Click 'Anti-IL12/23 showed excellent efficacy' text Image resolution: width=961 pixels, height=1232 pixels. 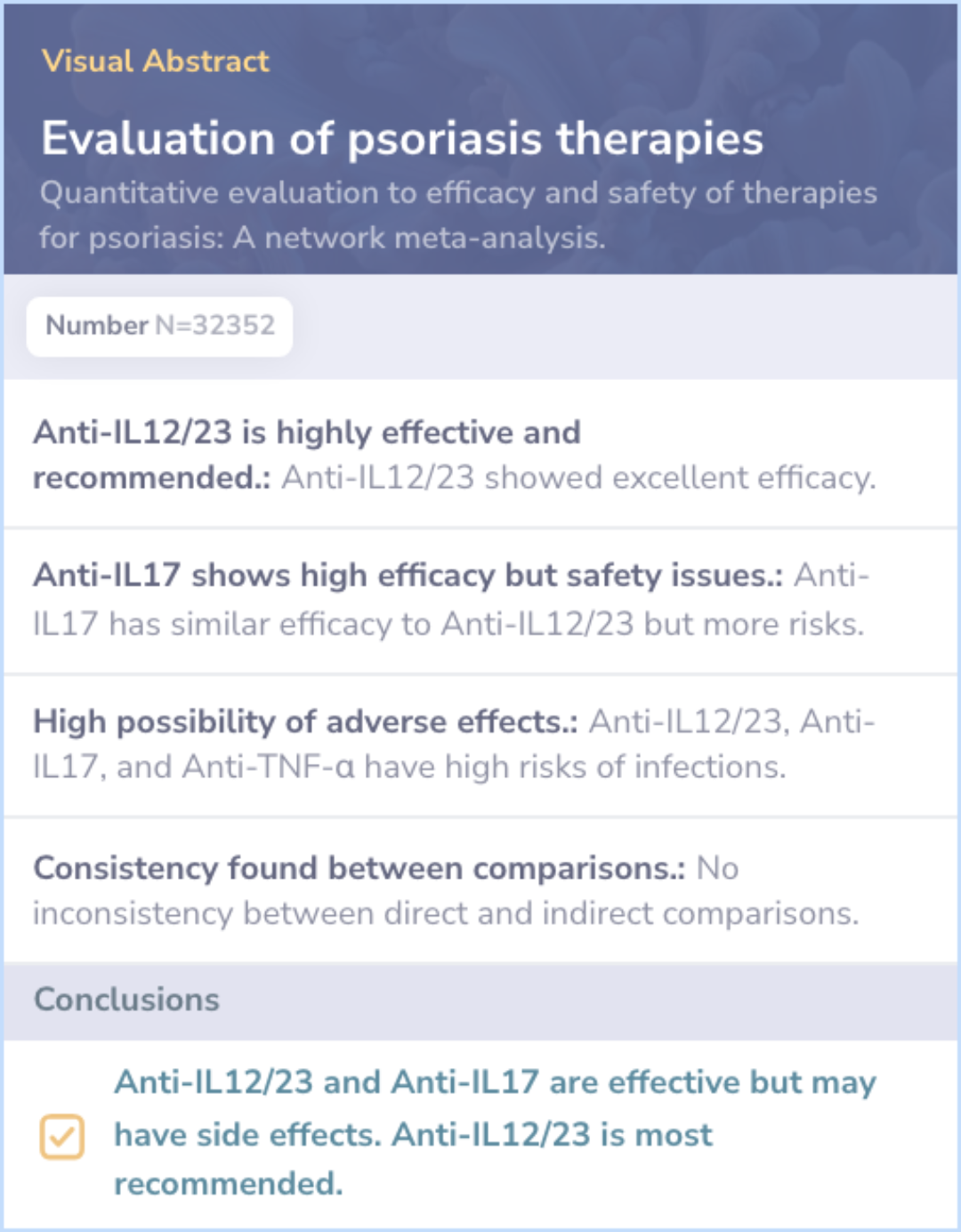[x=578, y=478]
